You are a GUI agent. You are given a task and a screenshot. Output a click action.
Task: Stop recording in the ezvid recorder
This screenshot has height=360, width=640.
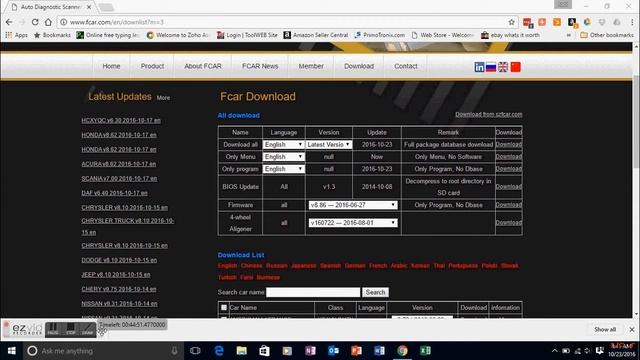click(71, 329)
